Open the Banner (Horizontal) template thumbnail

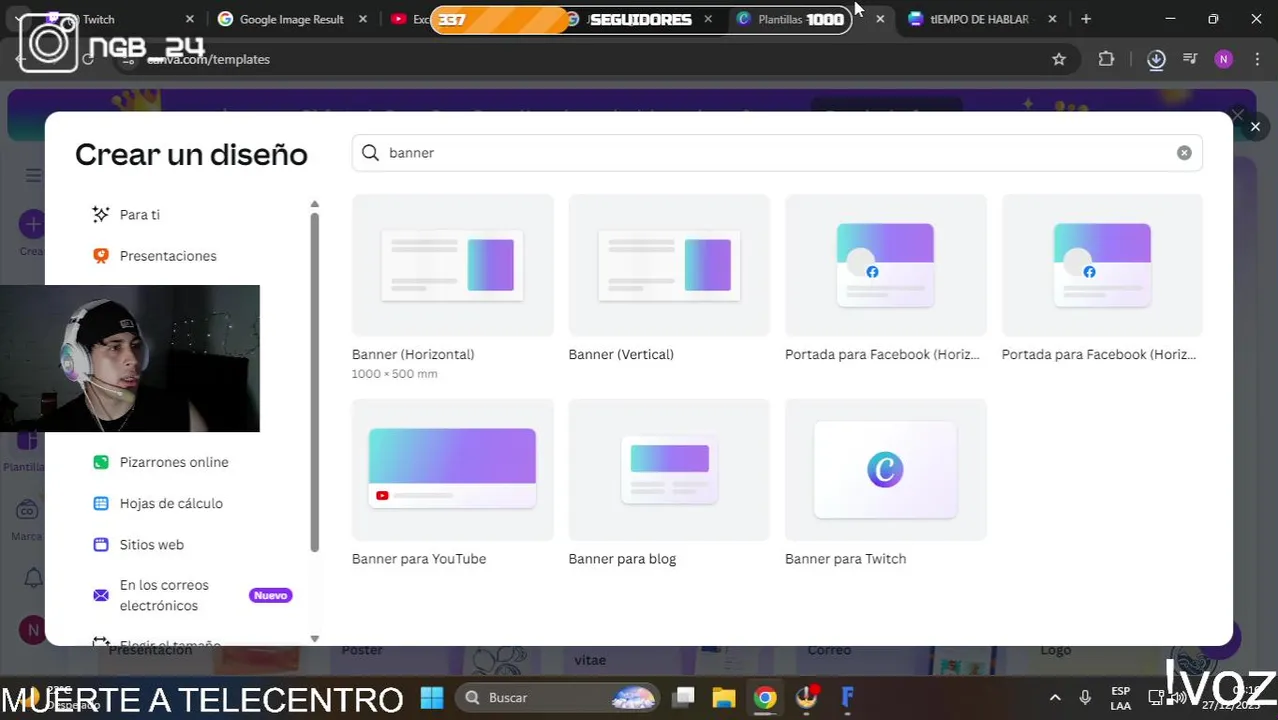452,265
